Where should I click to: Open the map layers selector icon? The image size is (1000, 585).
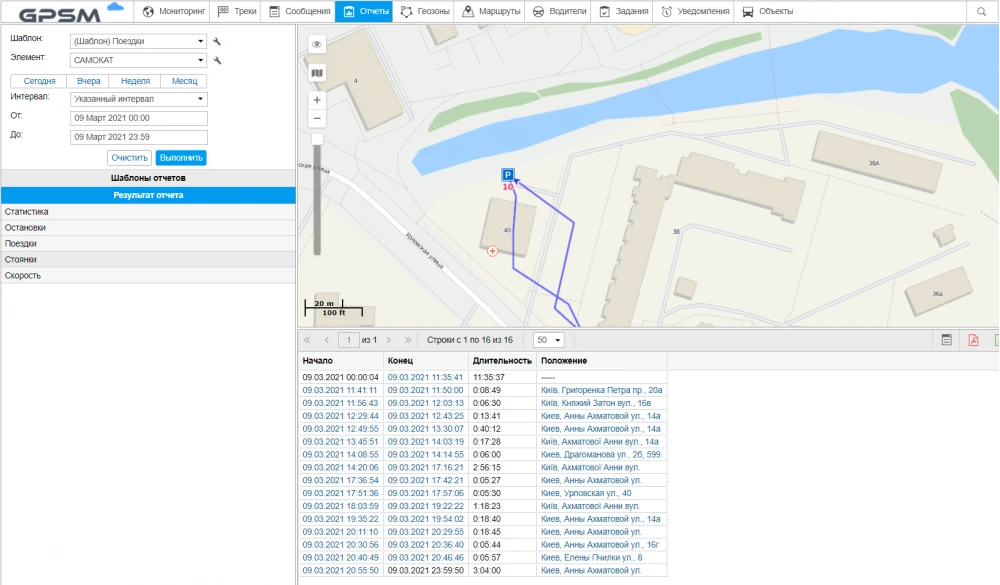pos(317,73)
